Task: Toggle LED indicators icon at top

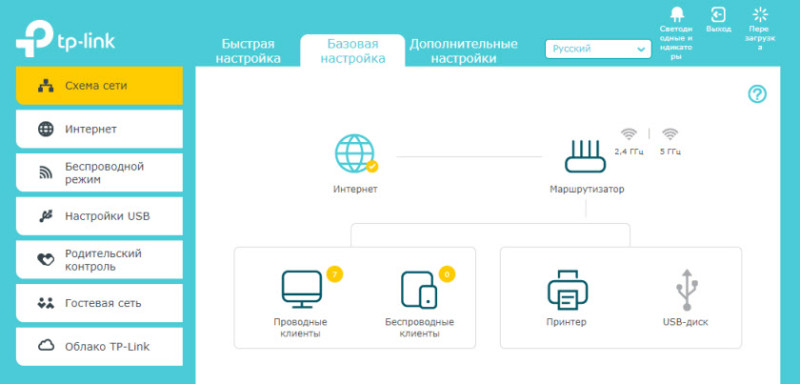Action: pos(677,14)
